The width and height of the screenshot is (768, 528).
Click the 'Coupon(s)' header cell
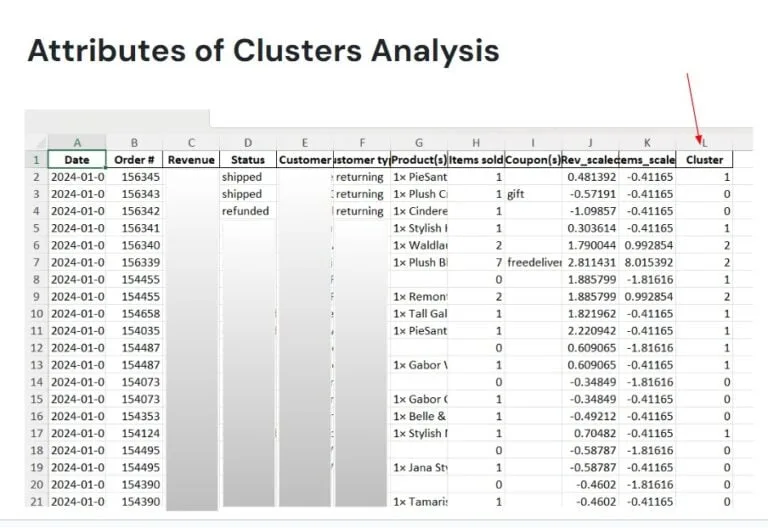[x=533, y=160]
